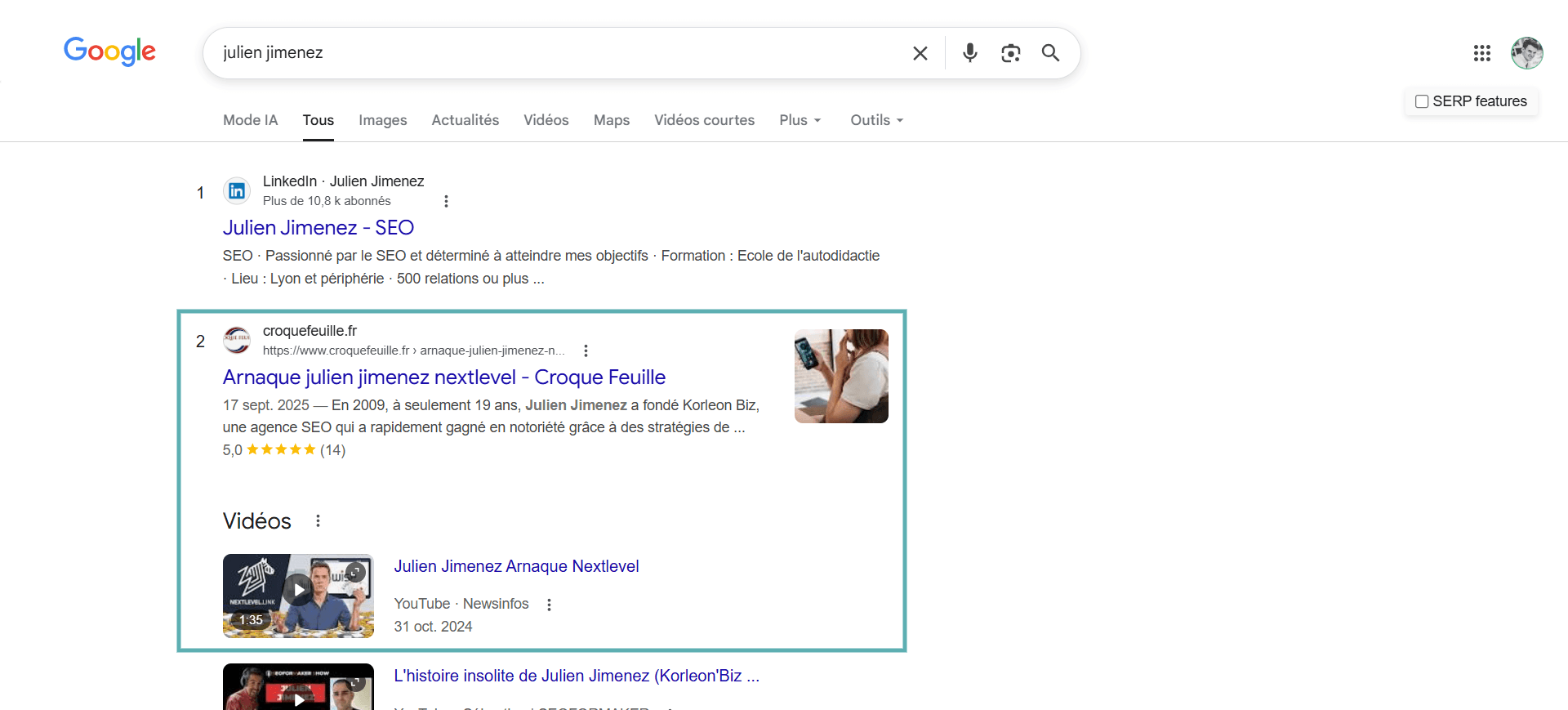
Task: Click the croquefeuille.fr URL breadcrumb
Action: (414, 351)
